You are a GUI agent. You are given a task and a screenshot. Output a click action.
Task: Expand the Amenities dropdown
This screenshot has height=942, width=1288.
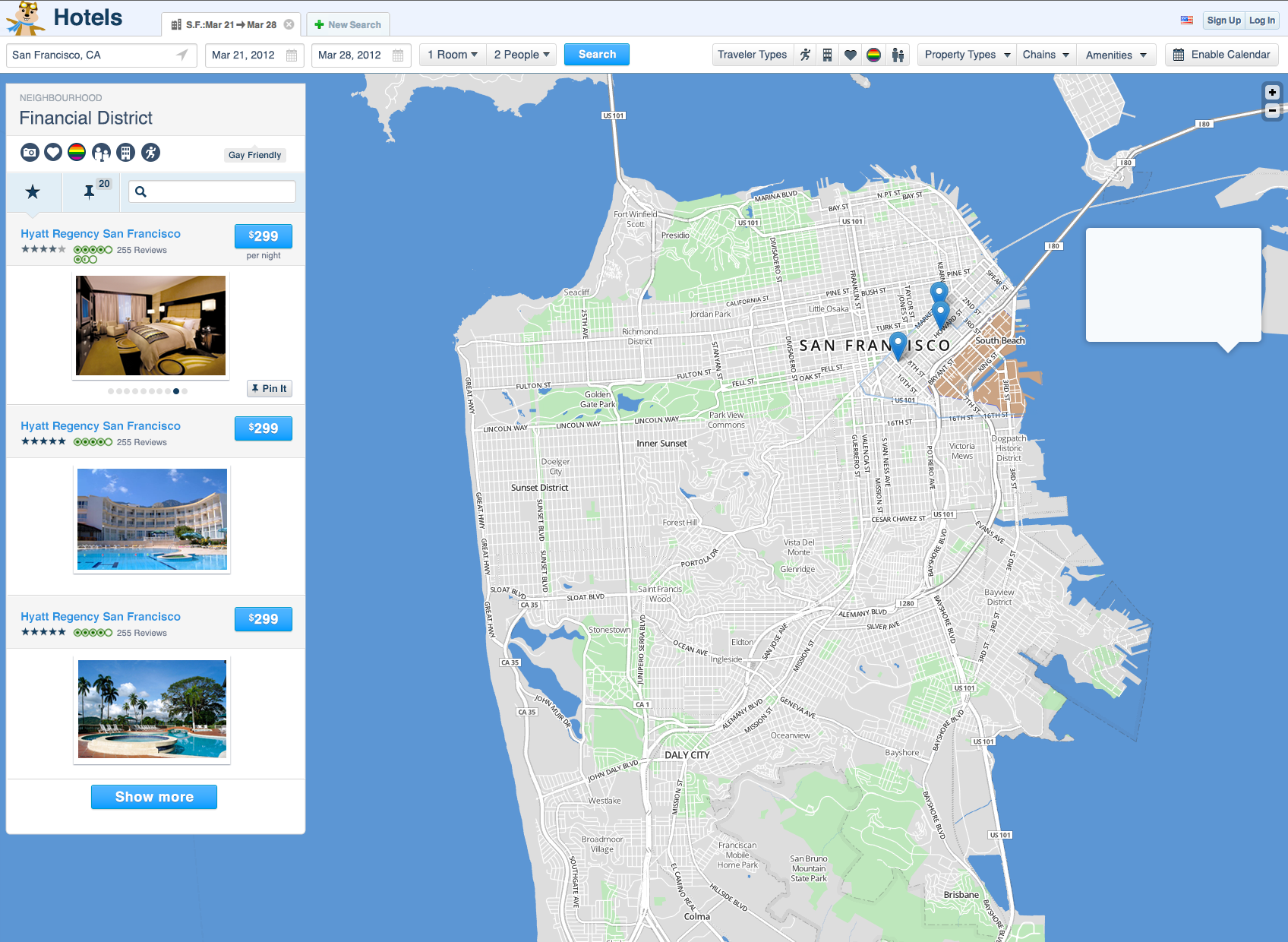point(1116,55)
